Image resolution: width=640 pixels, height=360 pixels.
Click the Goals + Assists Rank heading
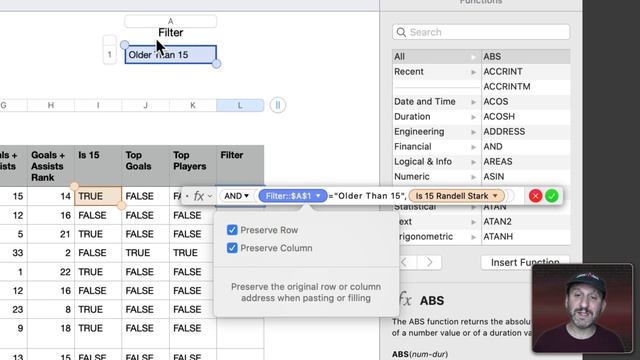coord(51,166)
